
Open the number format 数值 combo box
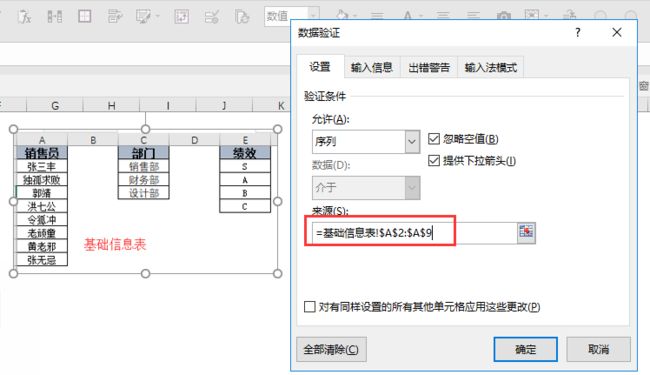pos(292,17)
